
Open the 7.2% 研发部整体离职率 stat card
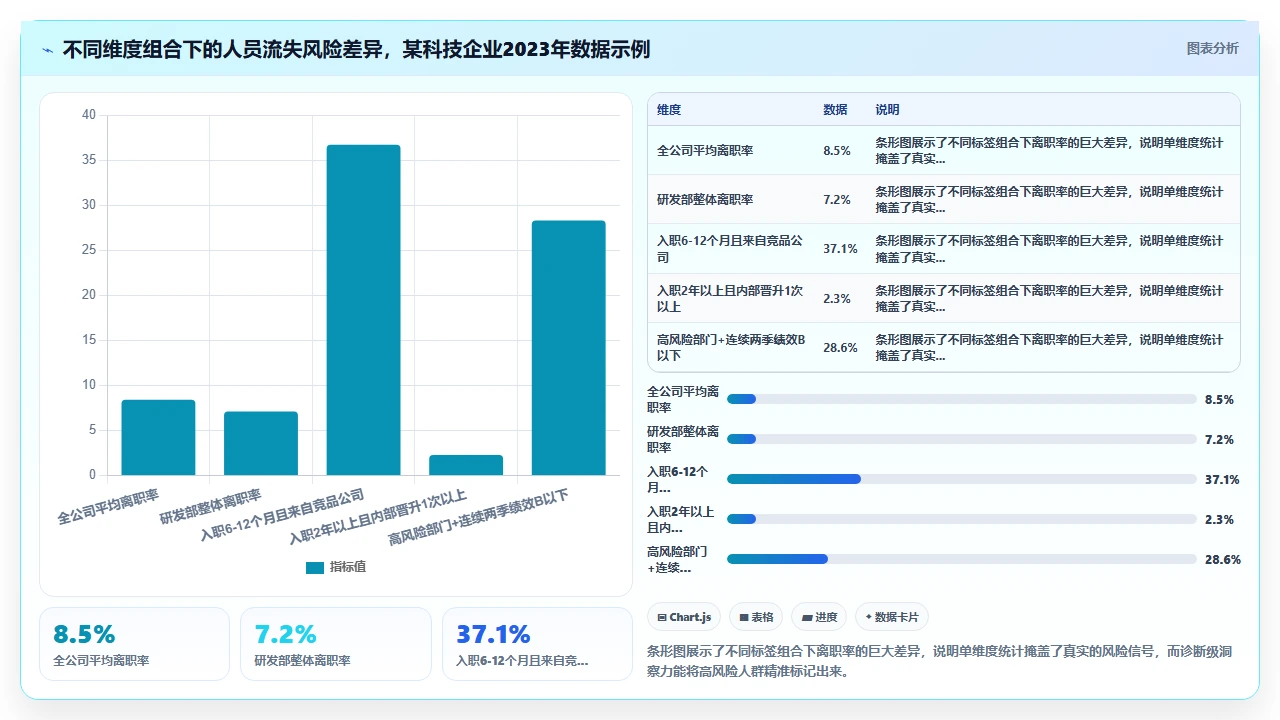point(336,644)
